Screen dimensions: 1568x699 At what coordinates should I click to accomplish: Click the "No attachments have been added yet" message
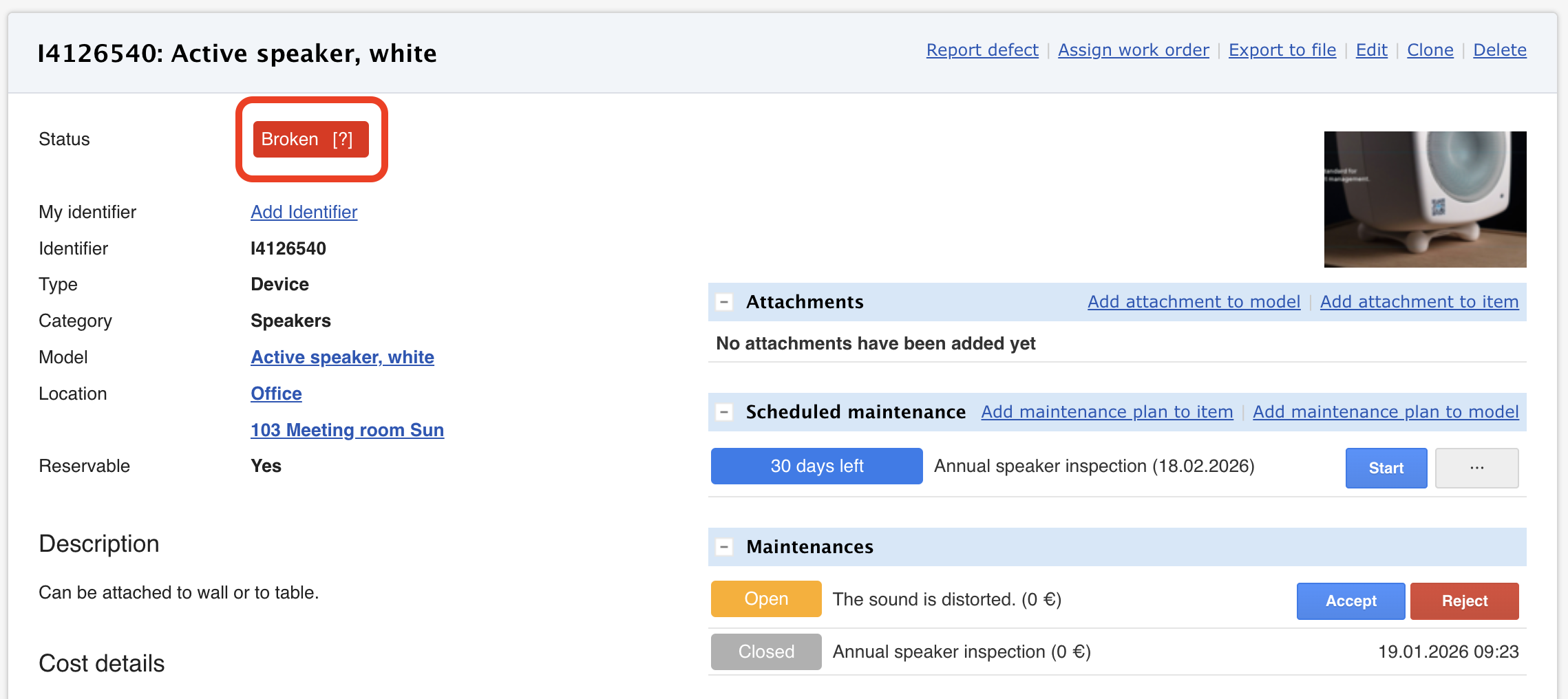click(876, 343)
